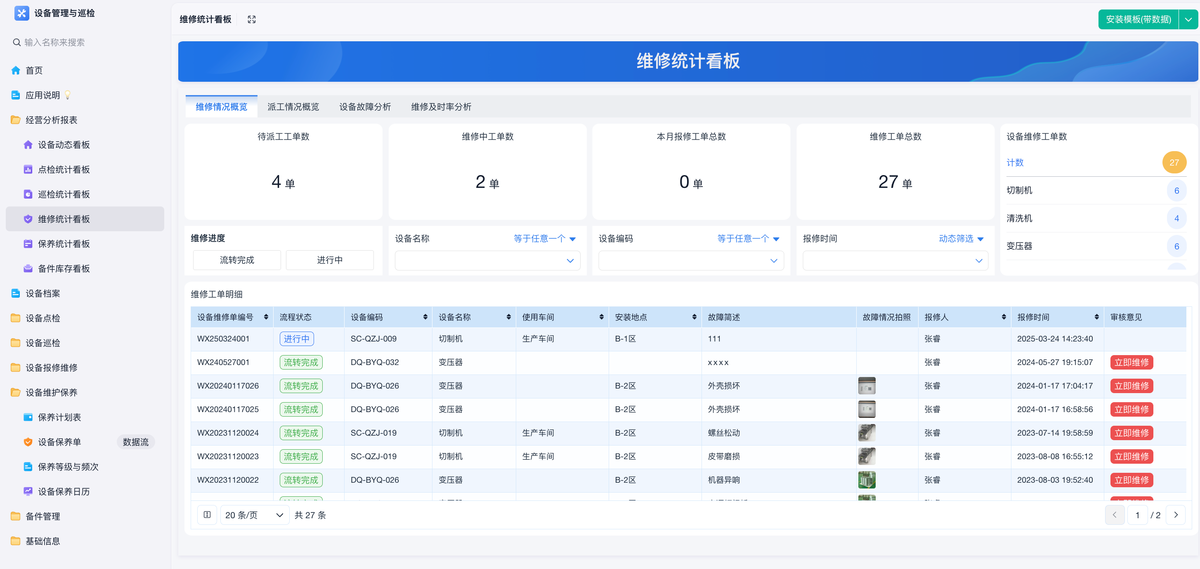Image resolution: width=1200 pixels, height=569 pixels.
Task: Toggle the 进行中 progress filter
Action: 329,260
